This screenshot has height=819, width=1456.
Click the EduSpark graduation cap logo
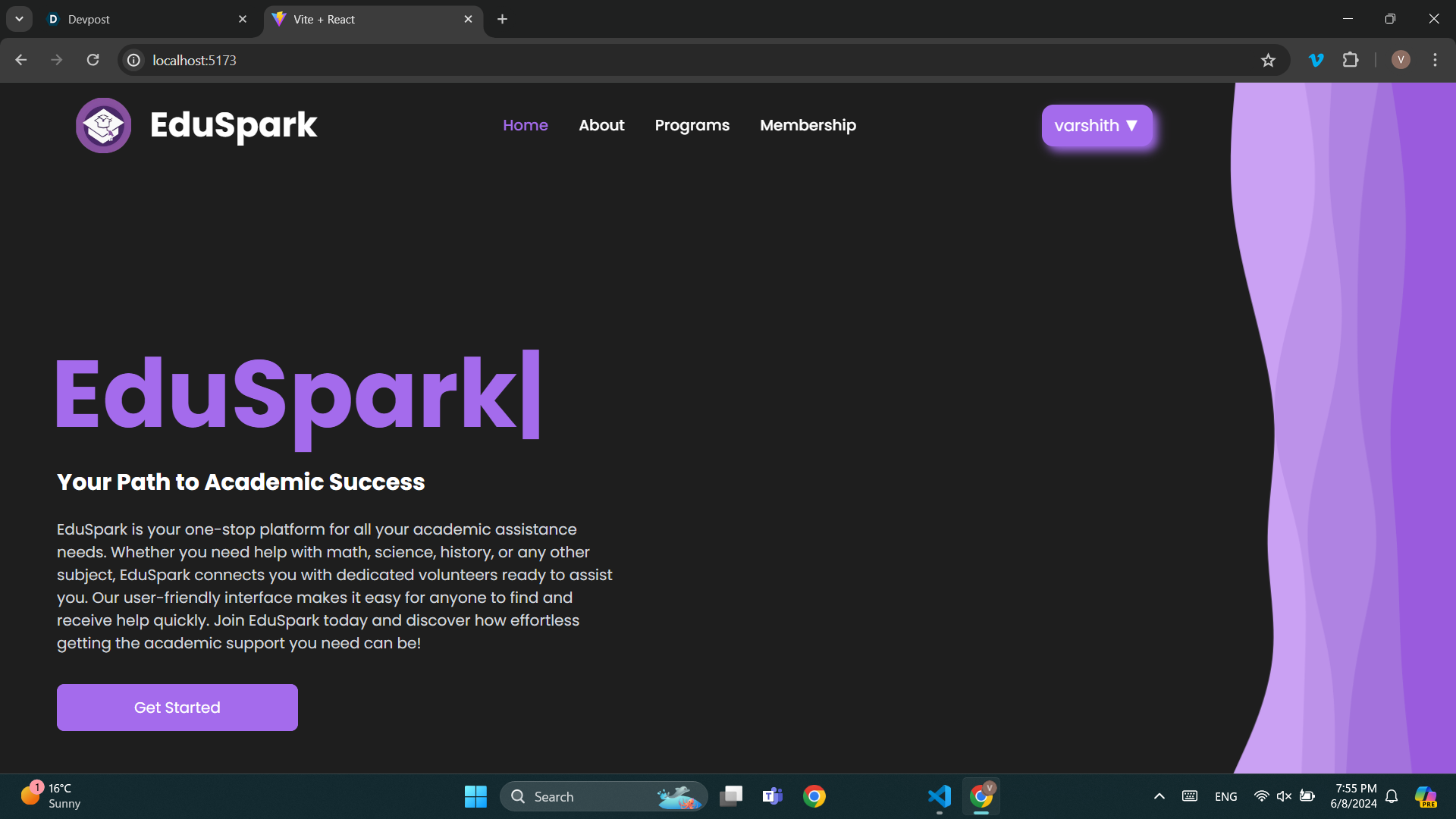pos(103,125)
